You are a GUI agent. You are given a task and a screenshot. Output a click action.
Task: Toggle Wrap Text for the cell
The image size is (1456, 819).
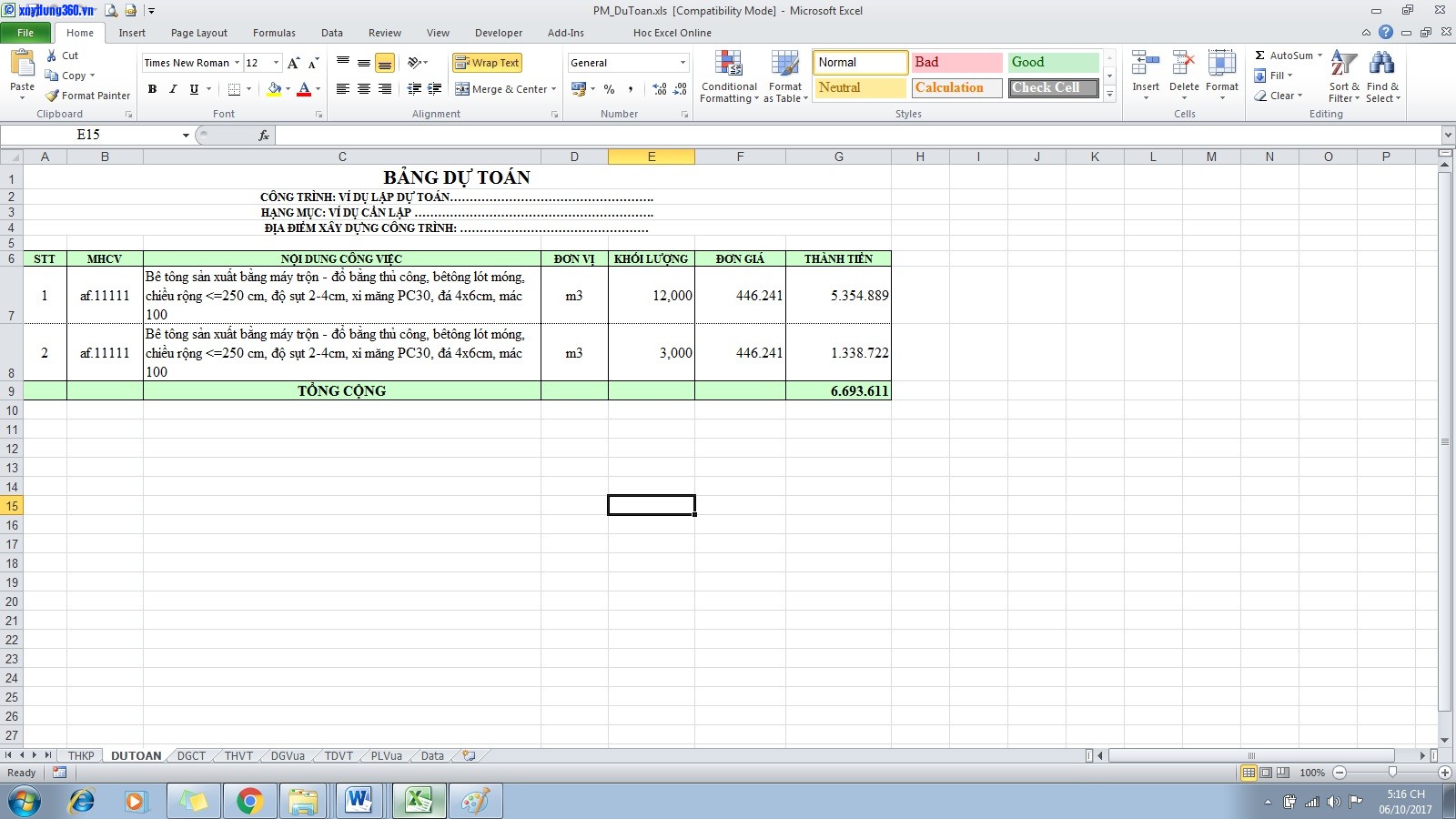tap(488, 63)
